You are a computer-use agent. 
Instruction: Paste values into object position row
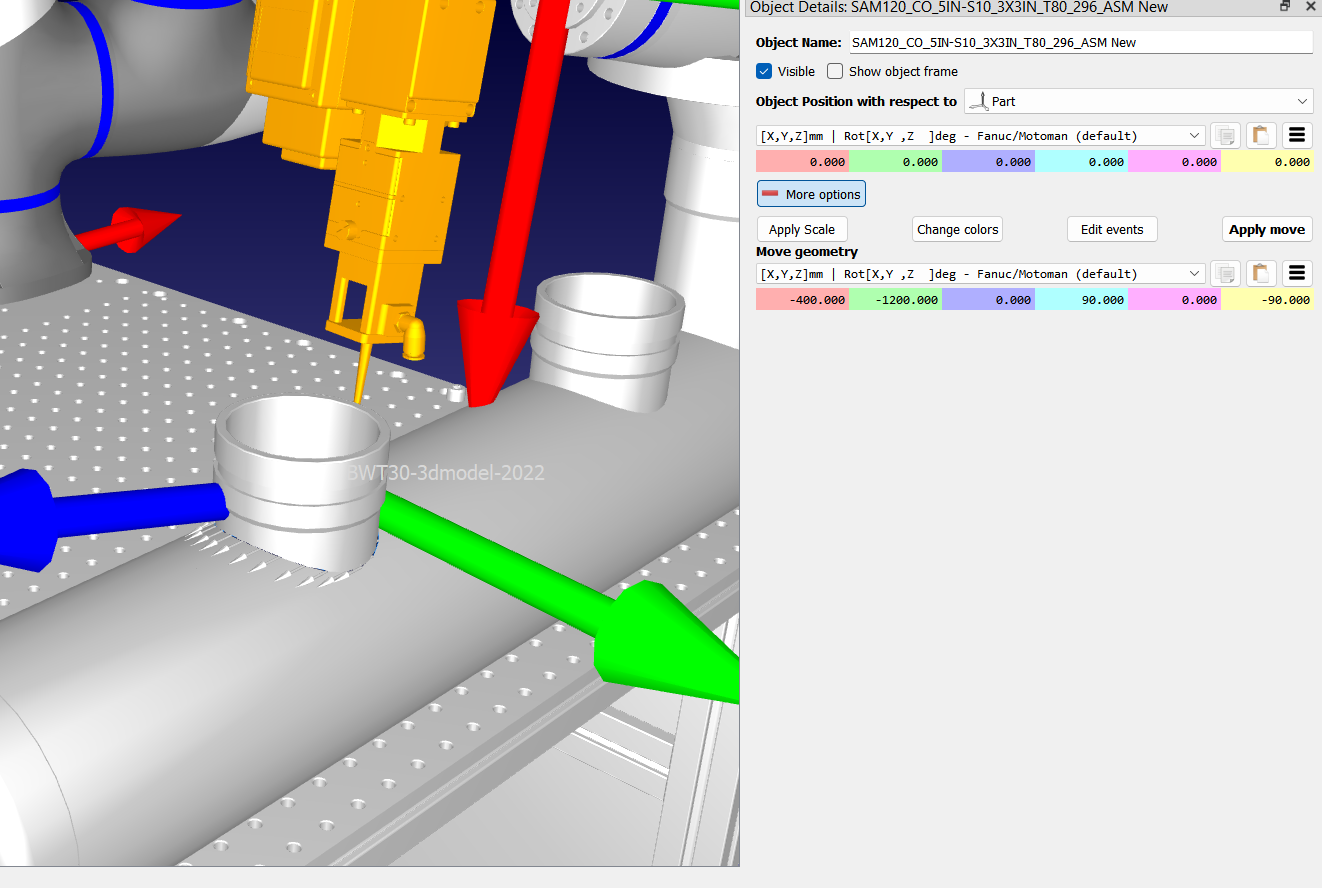coord(1261,135)
